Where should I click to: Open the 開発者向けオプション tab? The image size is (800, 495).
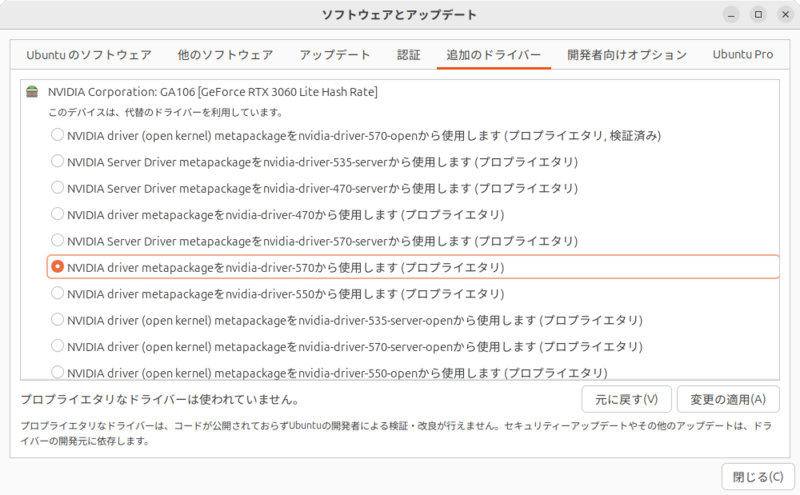click(626, 55)
